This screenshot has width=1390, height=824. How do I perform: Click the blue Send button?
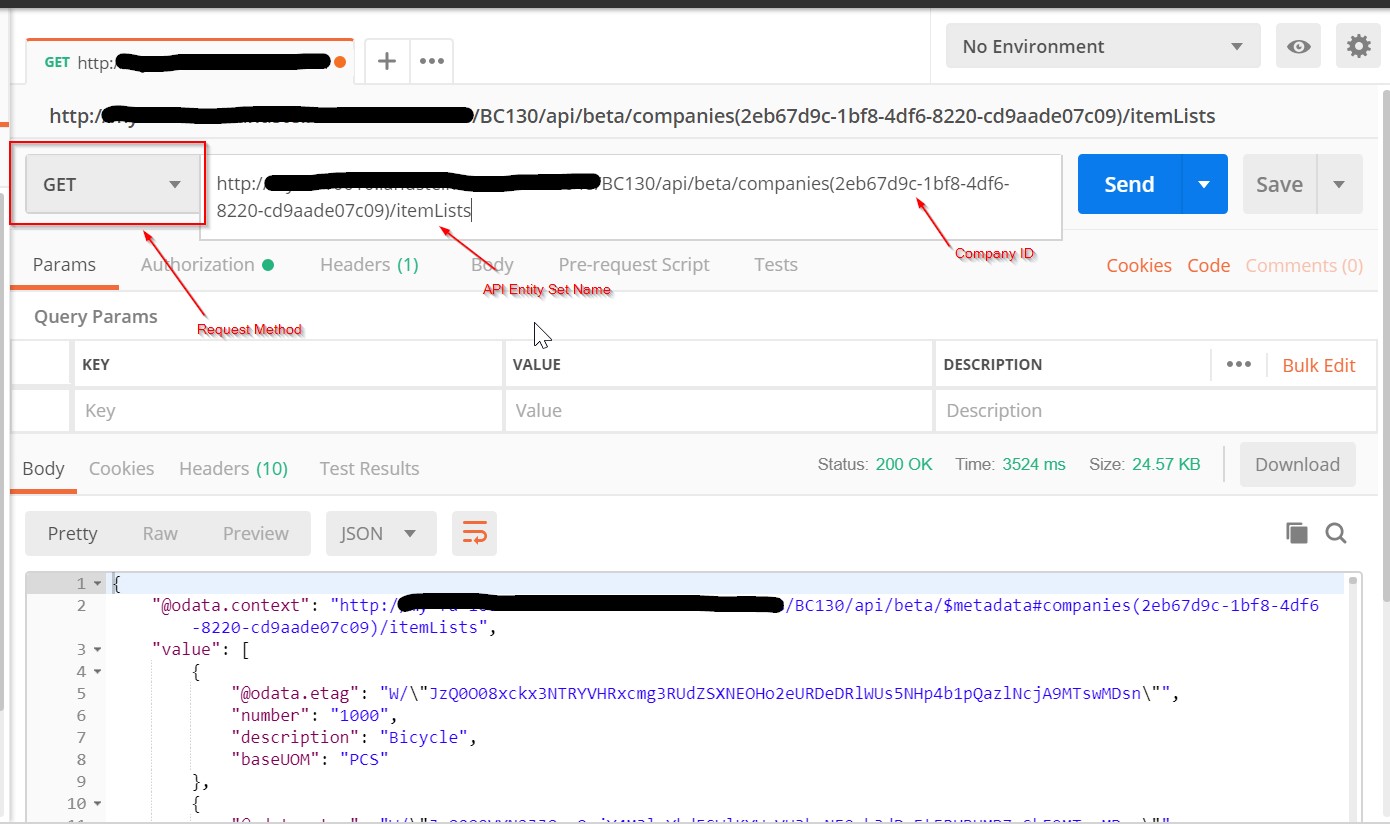(1129, 185)
